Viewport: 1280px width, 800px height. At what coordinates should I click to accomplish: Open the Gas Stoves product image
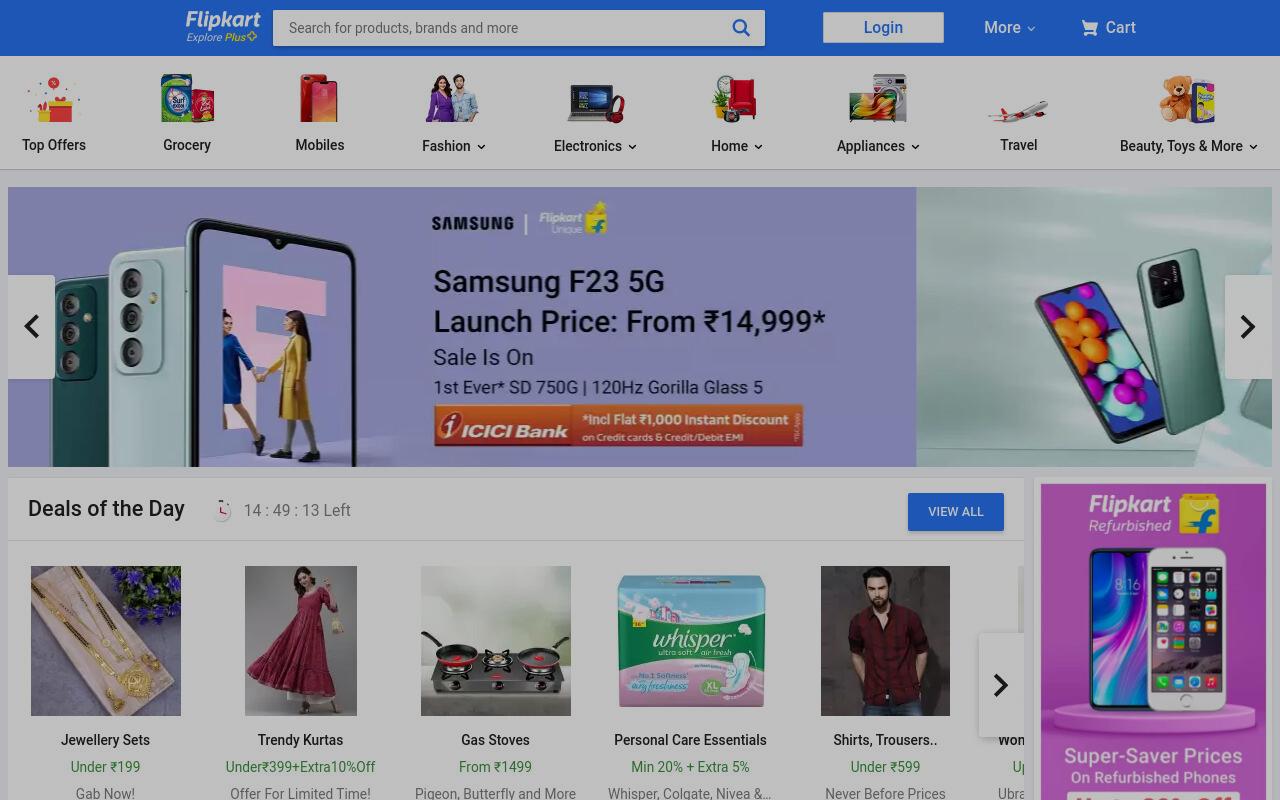(496, 641)
